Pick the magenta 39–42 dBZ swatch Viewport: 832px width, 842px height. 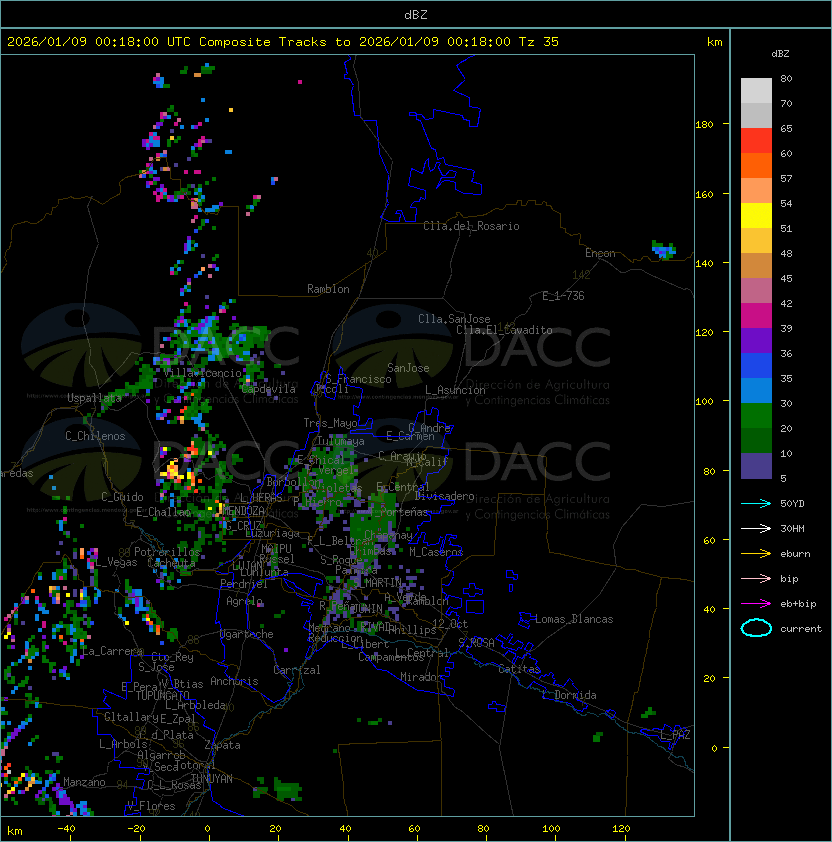756,316
